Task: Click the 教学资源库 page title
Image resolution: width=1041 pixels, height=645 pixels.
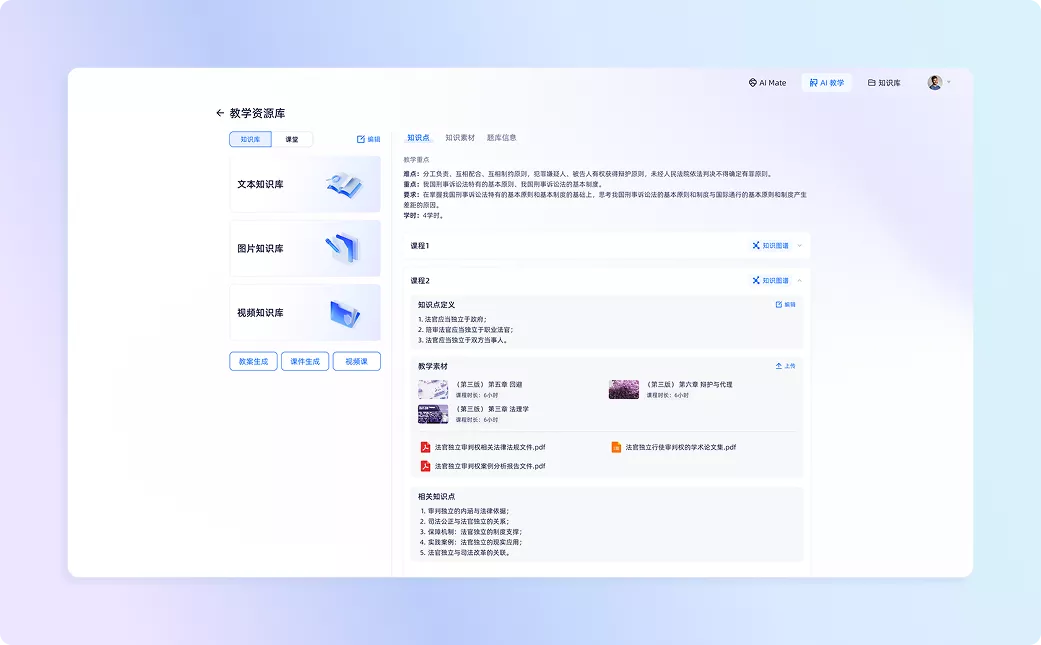Action: pyautogui.click(x=258, y=113)
